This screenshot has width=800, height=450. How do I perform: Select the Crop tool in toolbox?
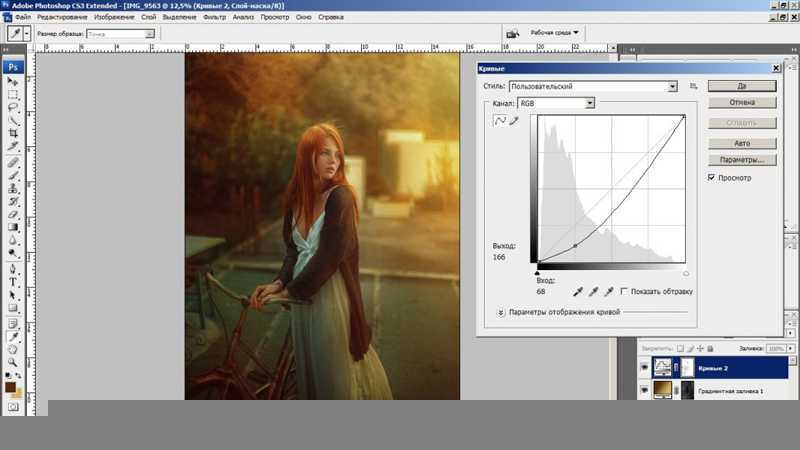point(13,133)
